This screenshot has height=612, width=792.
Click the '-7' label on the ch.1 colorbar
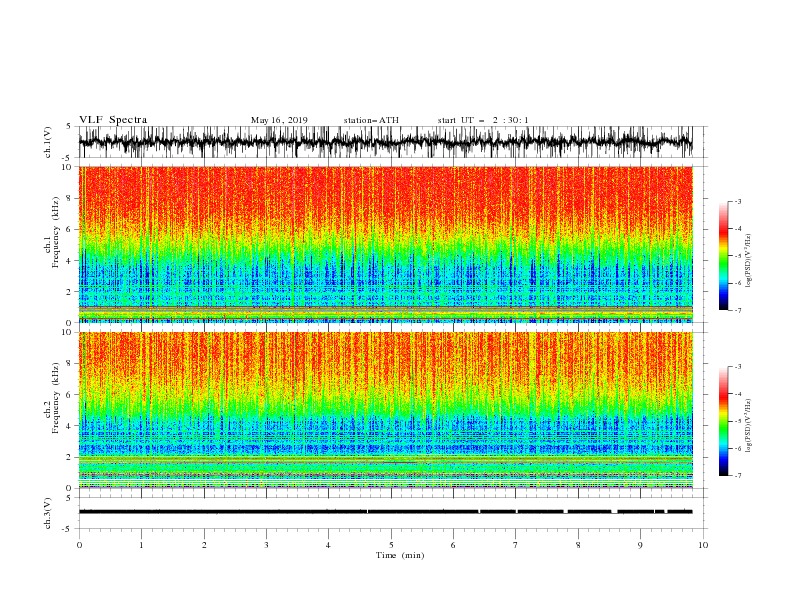[738, 310]
